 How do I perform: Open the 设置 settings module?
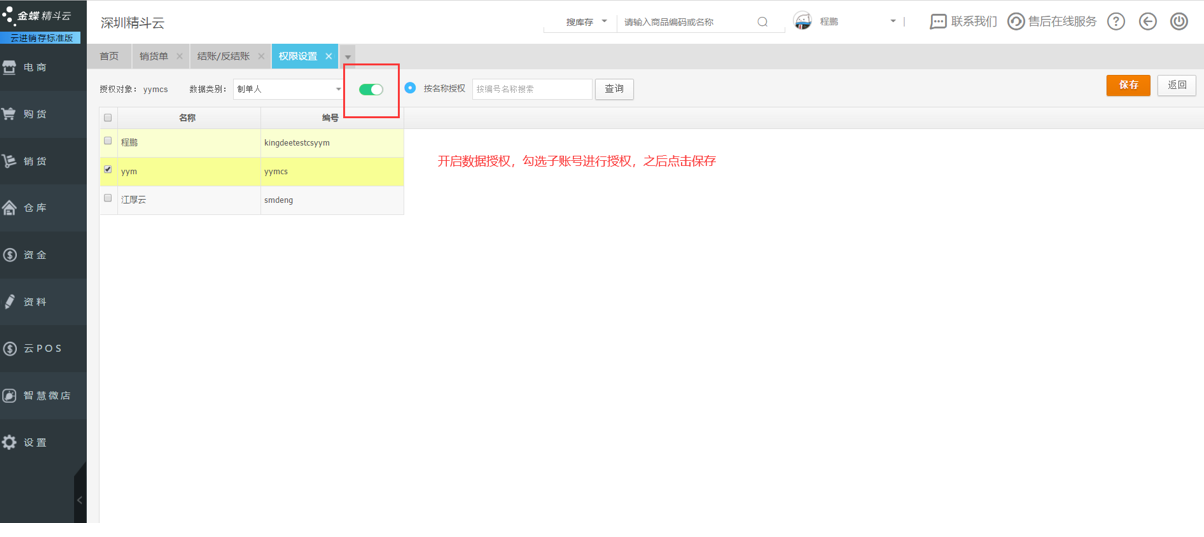(x=43, y=443)
